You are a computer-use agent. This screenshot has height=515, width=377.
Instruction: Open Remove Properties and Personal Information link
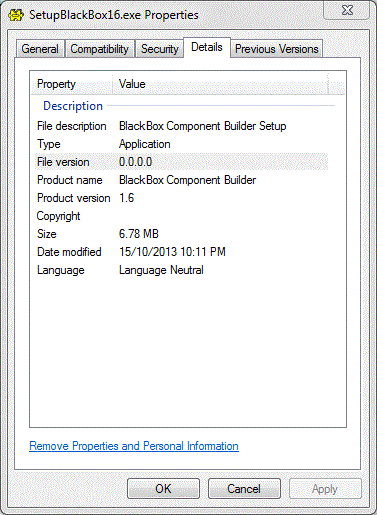click(134, 446)
